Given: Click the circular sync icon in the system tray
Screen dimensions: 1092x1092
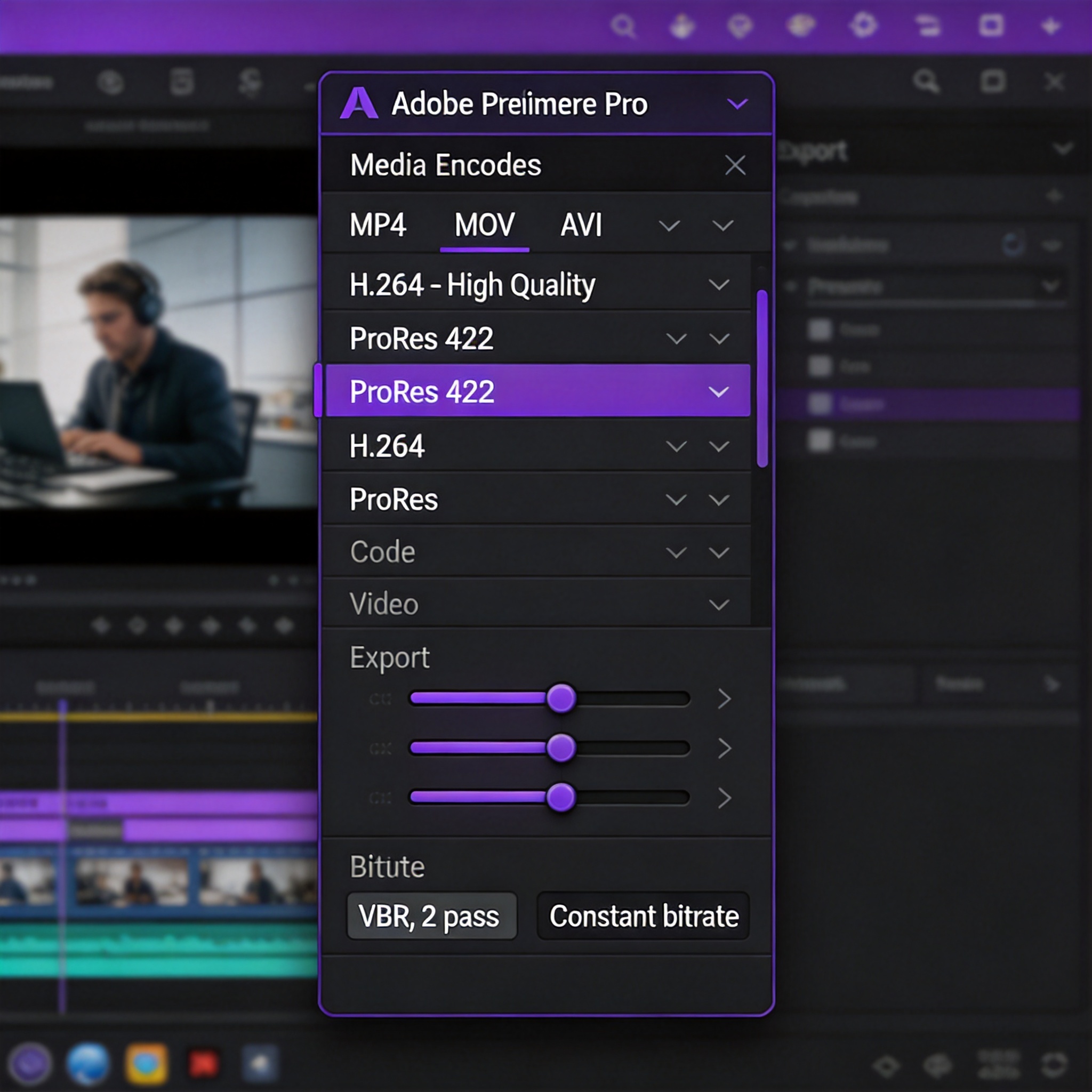Looking at the screenshot, I should tap(1054, 1066).
